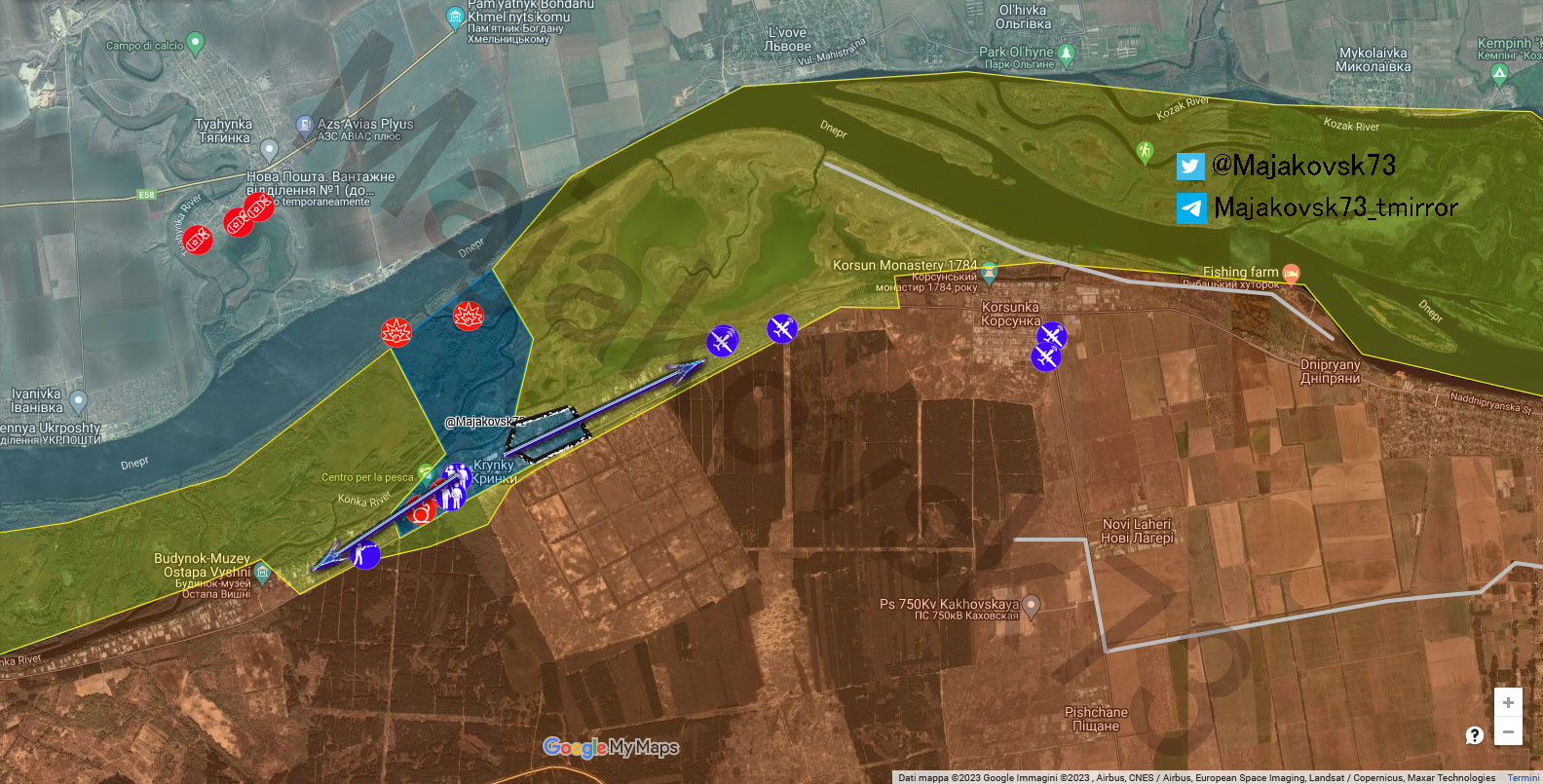Open the red explosion marker inside the blue zone
Image resolution: width=1543 pixels, height=784 pixels.
[469, 316]
